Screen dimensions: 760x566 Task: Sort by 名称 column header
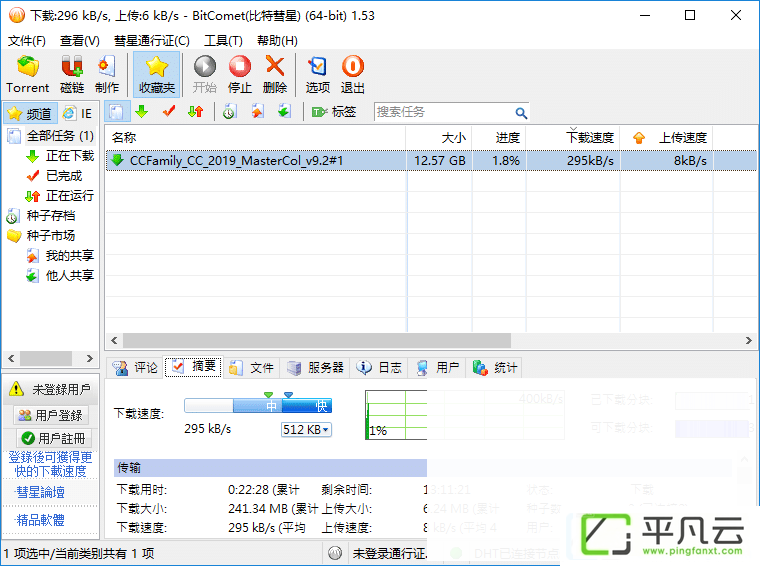point(255,138)
